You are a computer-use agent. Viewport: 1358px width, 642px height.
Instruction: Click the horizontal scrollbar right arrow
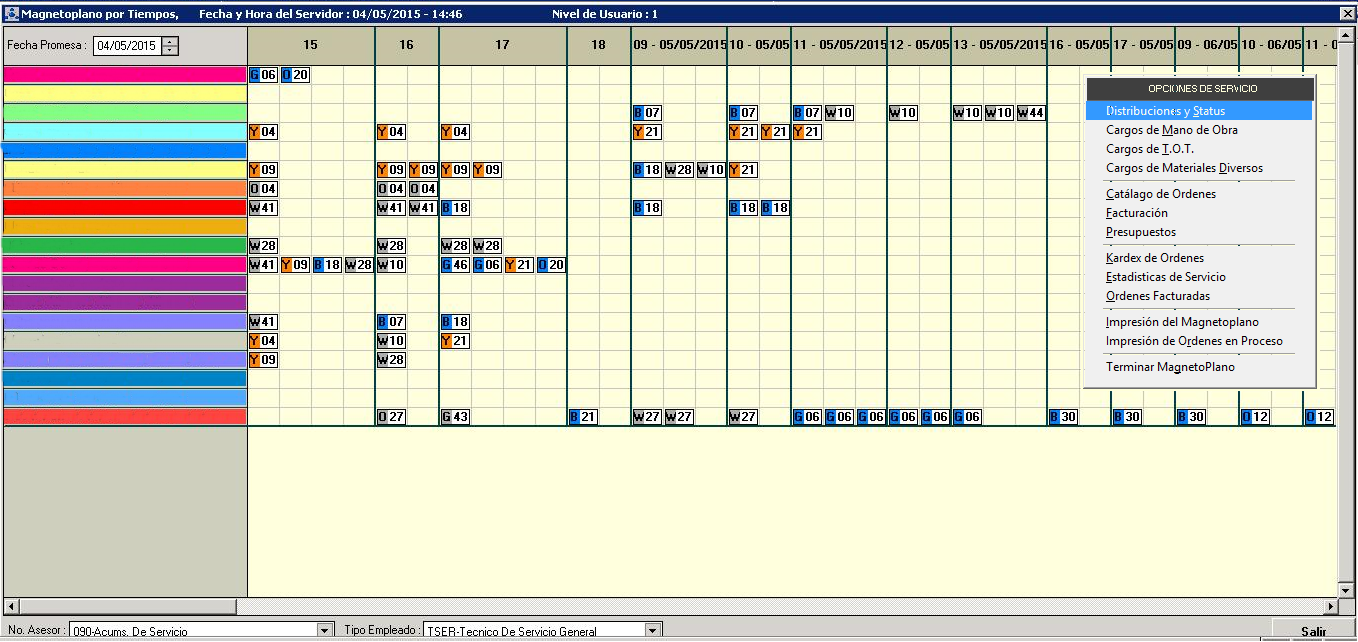pos(1330,606)
